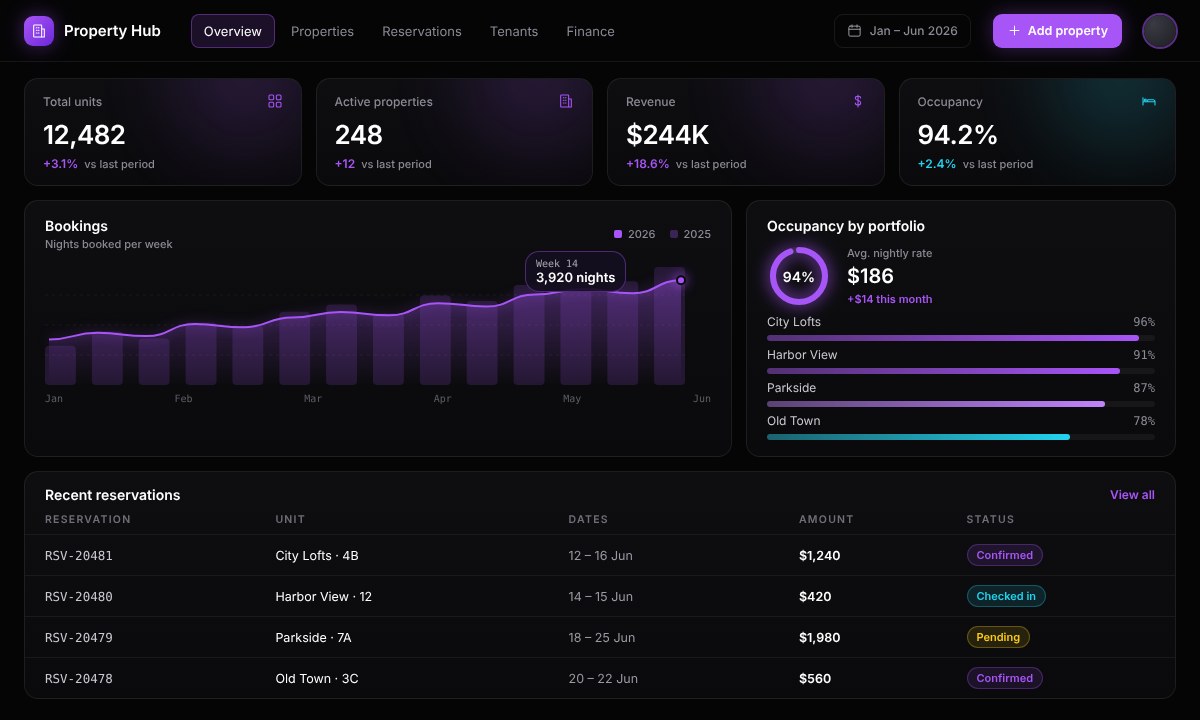
Task: Click the Active properties value 248
Action: click(359, 135)
